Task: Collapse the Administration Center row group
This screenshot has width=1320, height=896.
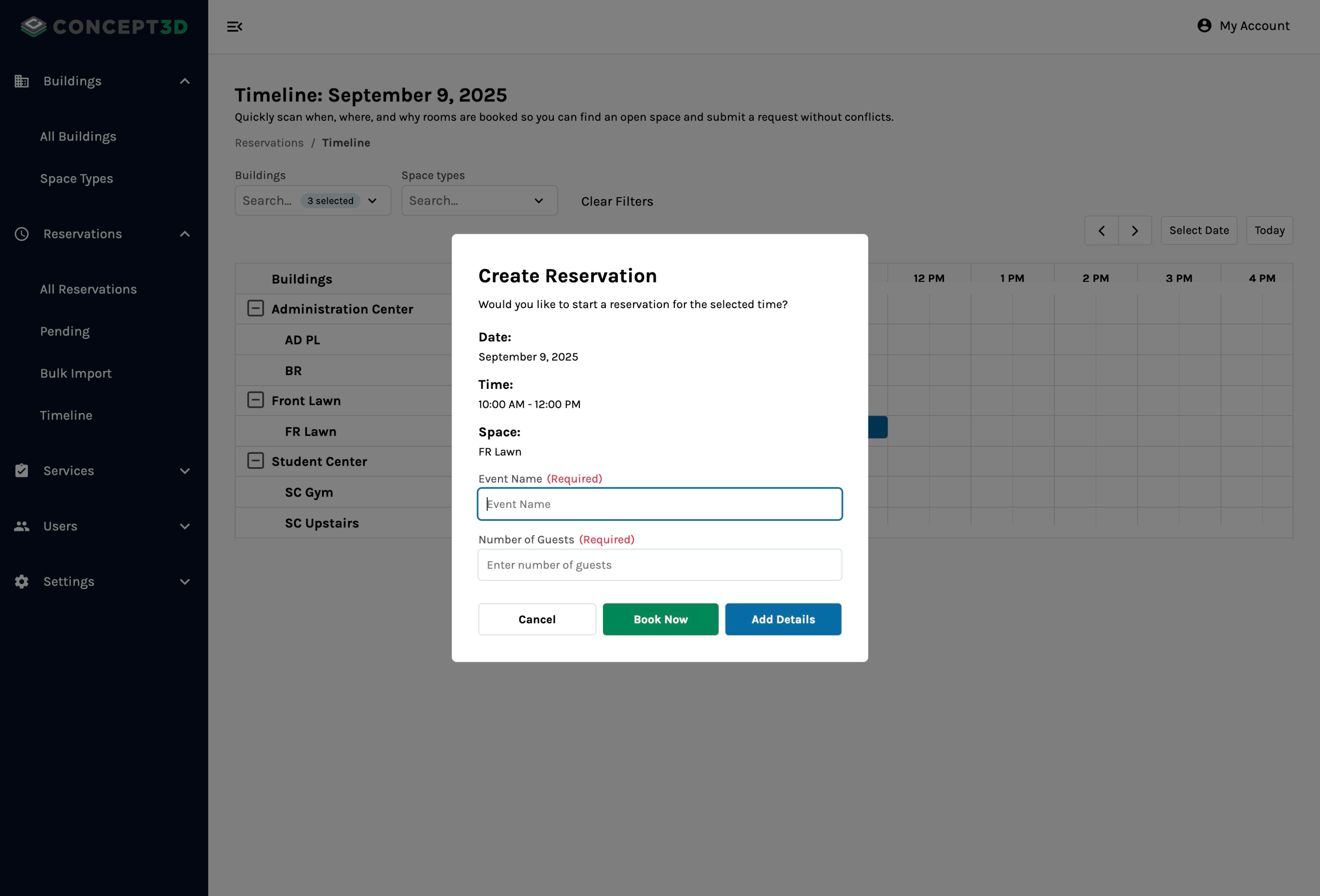Action: click(x=256, y=309)
